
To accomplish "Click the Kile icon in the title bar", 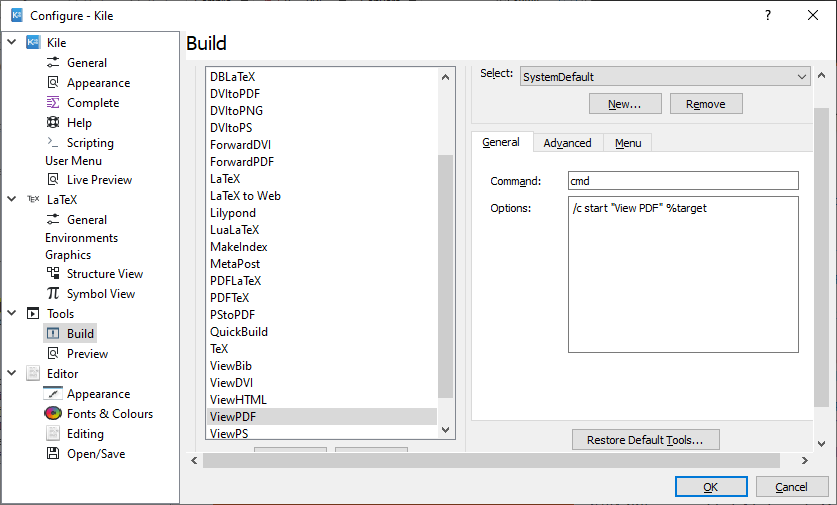I will 17,15.
